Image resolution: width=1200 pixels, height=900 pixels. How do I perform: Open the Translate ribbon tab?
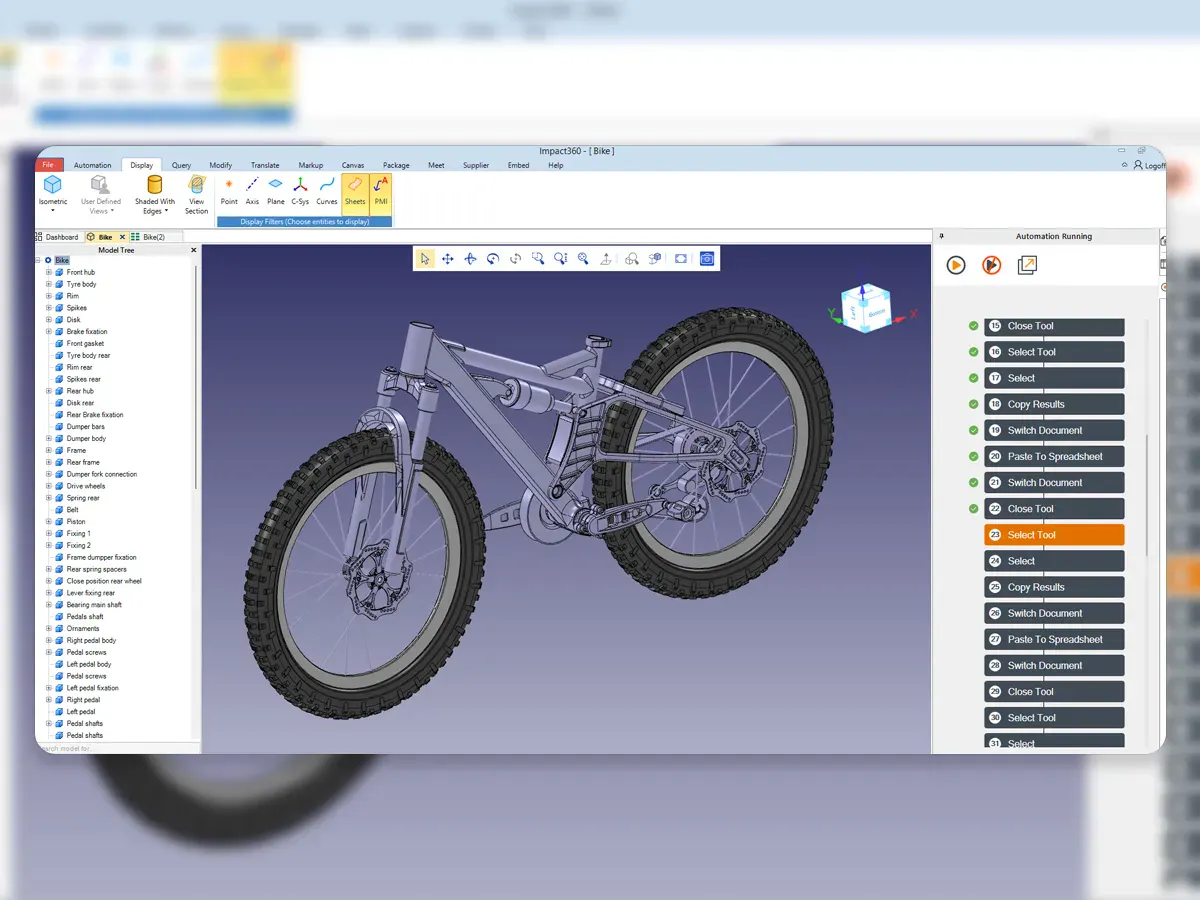(x=265, y=165)
